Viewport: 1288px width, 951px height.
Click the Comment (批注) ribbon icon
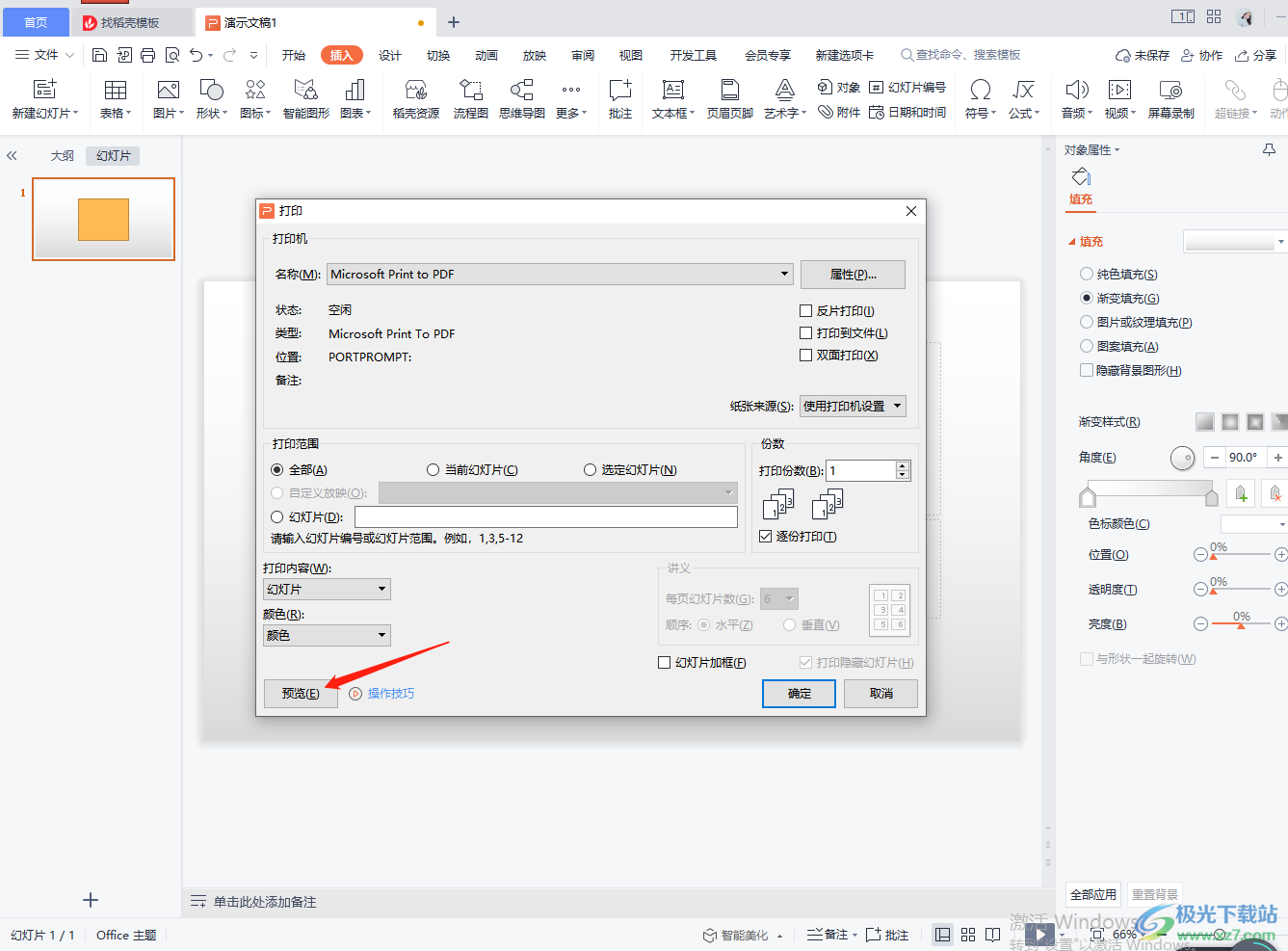tap(620, 99)
